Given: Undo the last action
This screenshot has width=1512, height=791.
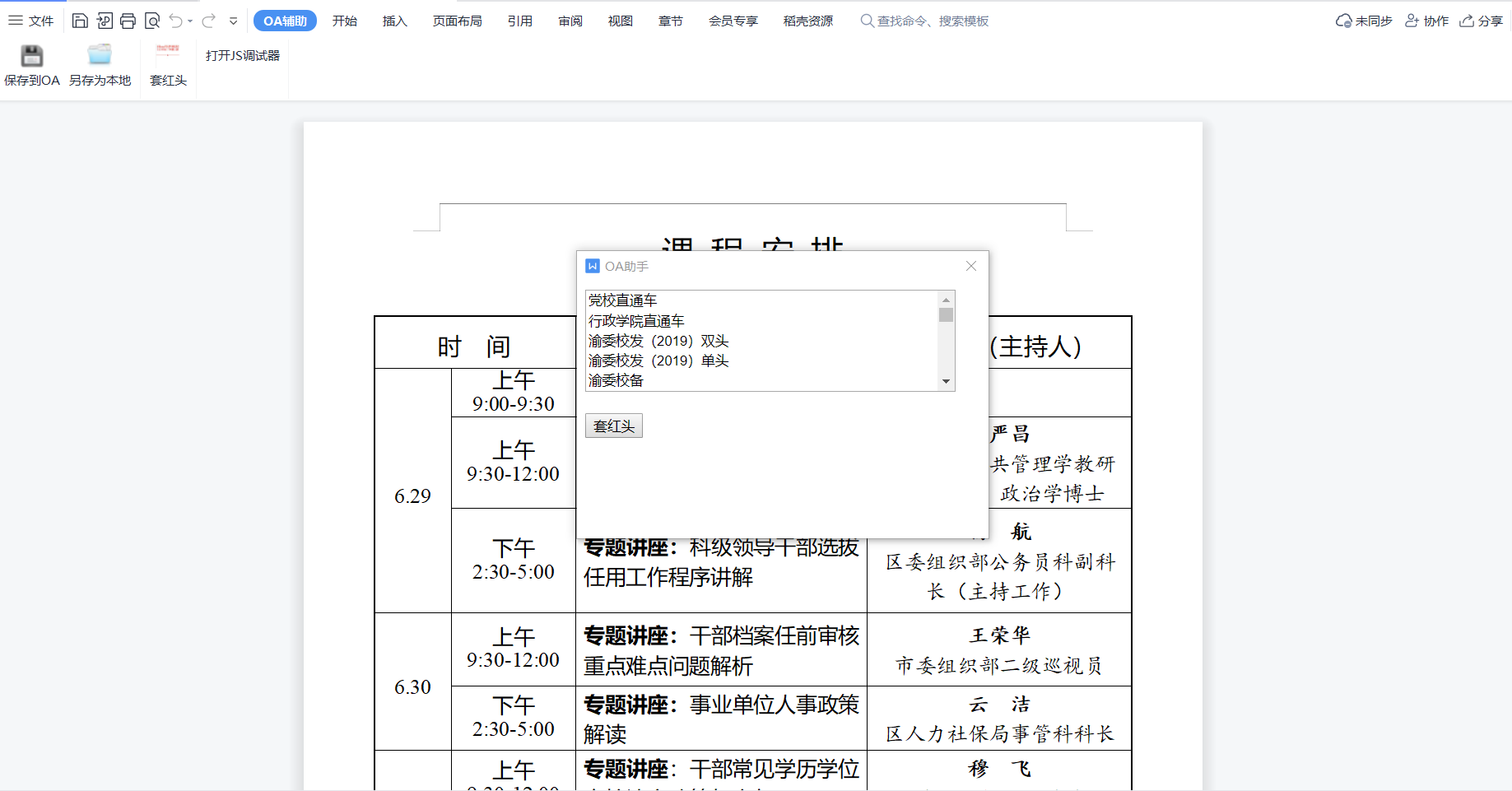Looking at the screenshot, I should point(175,21).
